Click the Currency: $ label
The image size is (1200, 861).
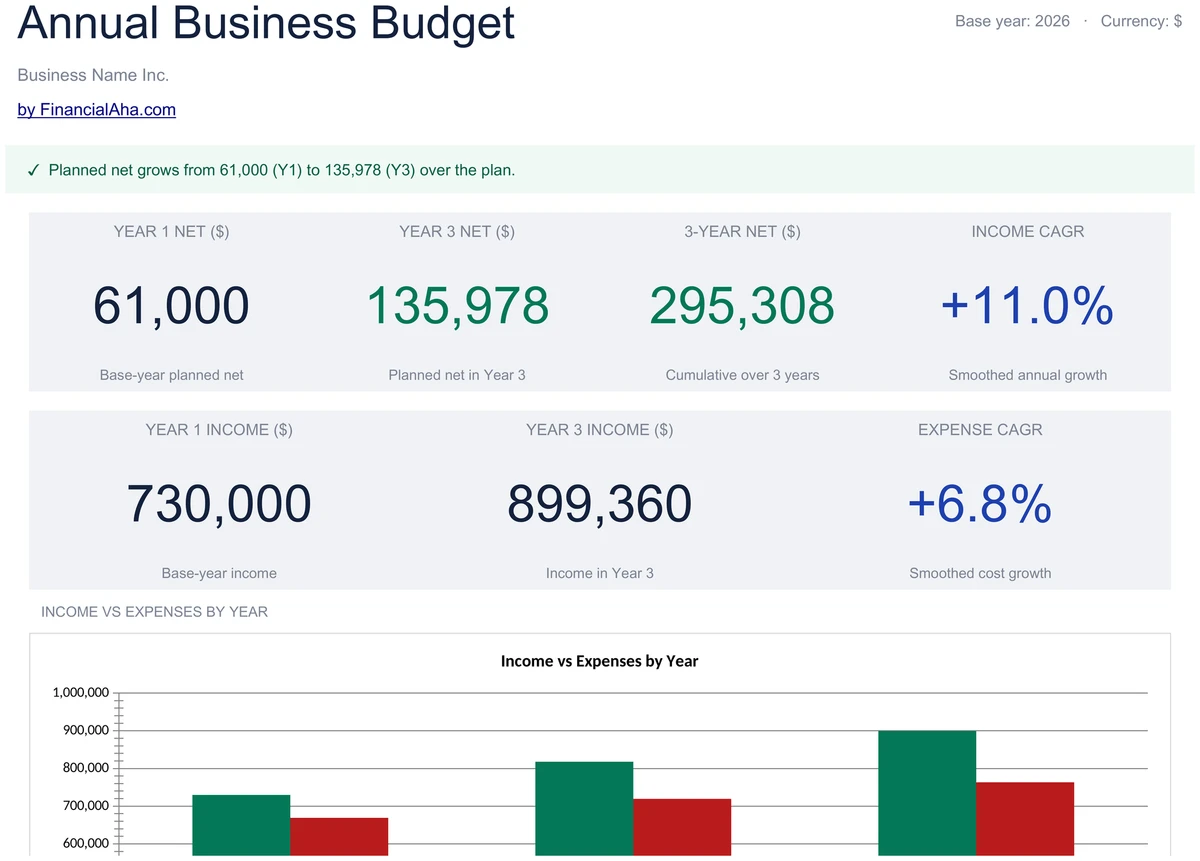[1141, 21]
